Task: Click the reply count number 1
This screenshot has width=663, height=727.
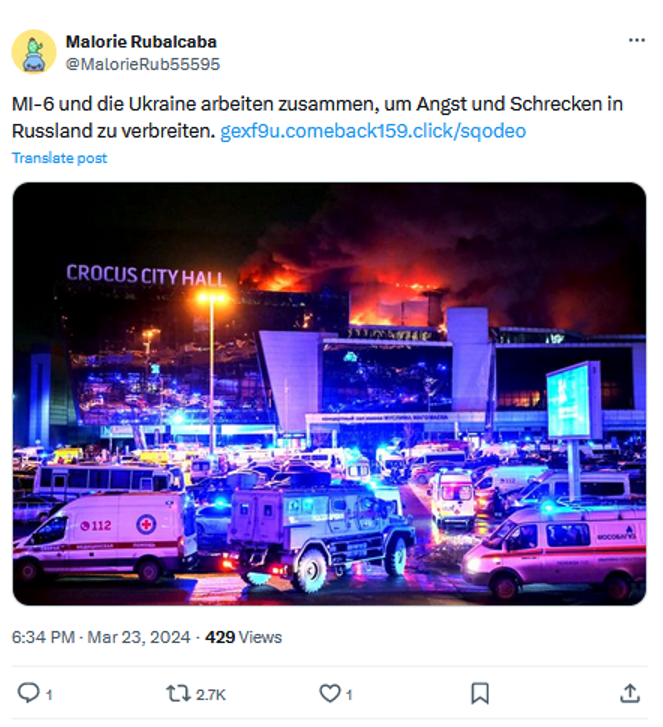Action: 49,695
